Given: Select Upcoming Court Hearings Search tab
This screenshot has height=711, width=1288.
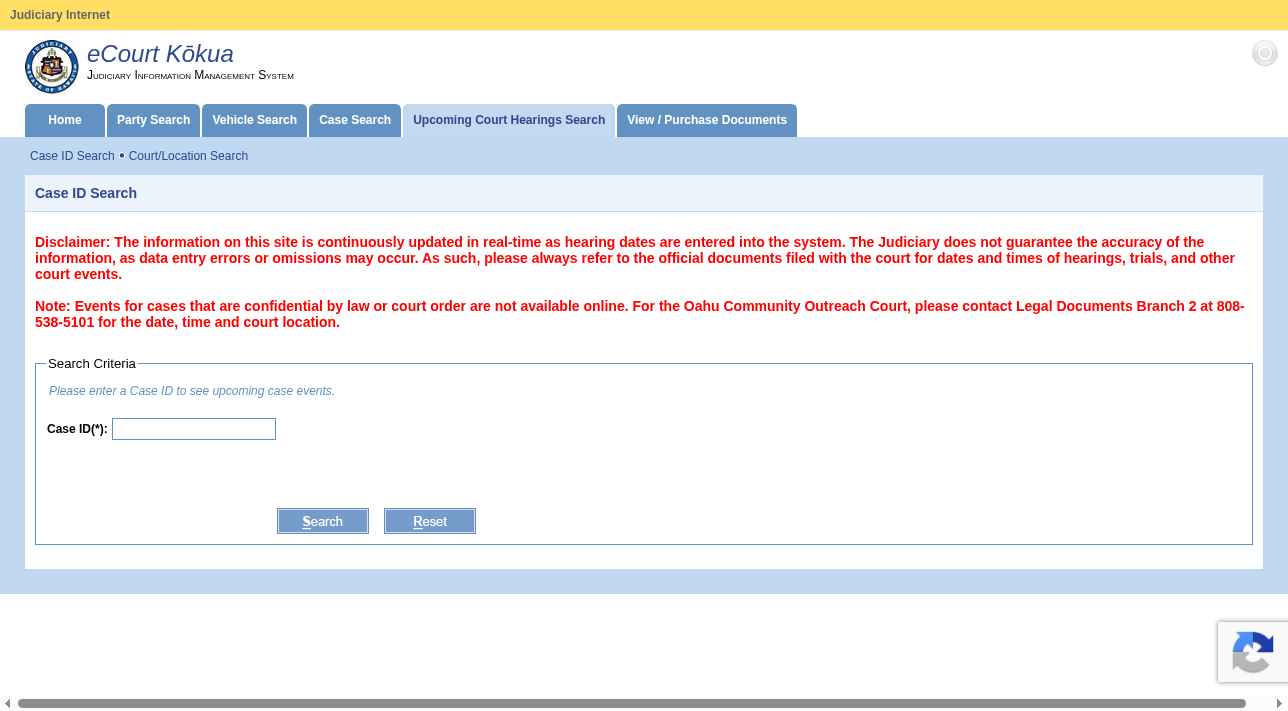Looking at the screenshot, I should [509, 120].
